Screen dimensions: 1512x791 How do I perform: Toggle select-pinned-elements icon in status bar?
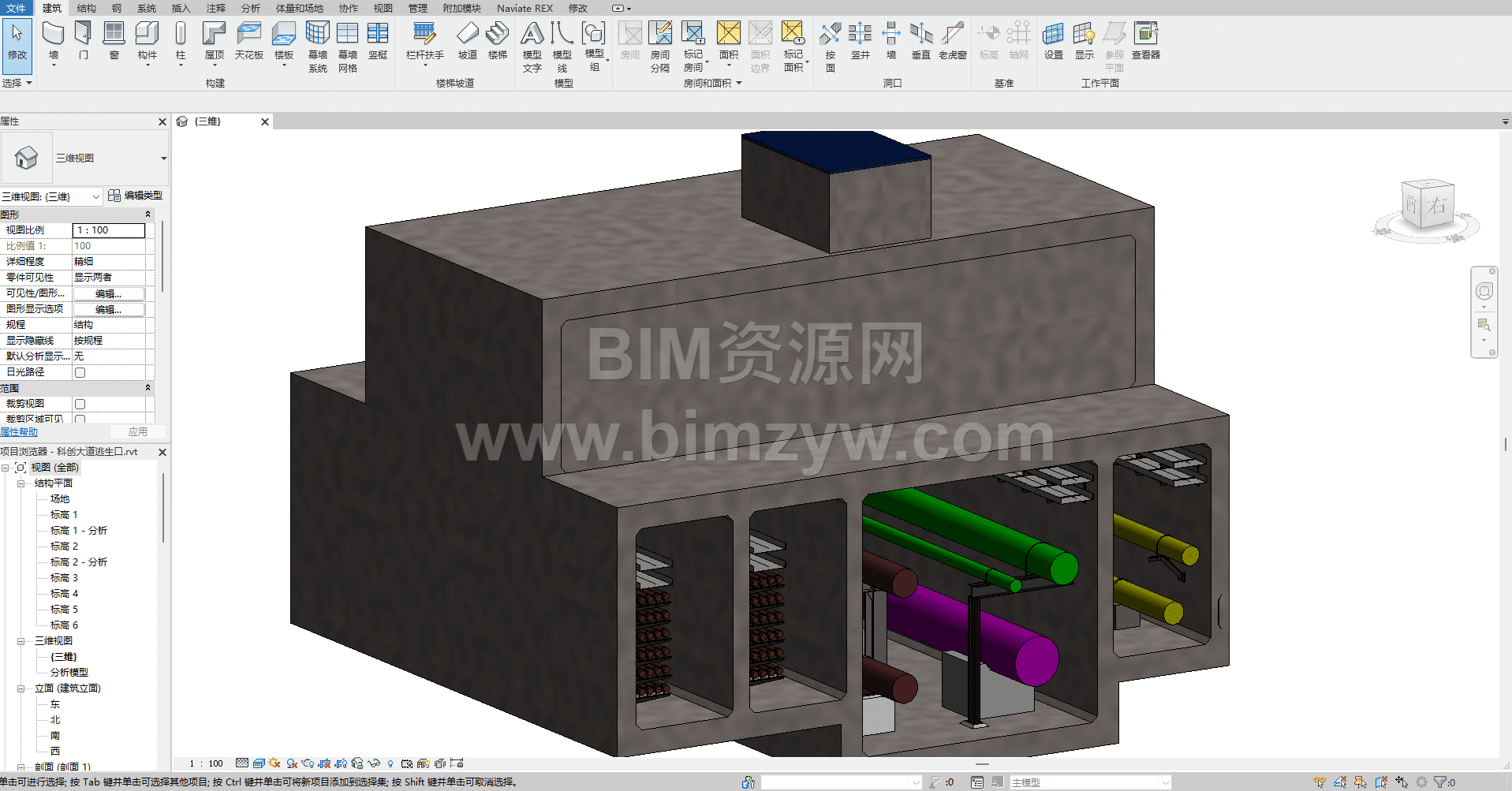(x=1361, y=782)
